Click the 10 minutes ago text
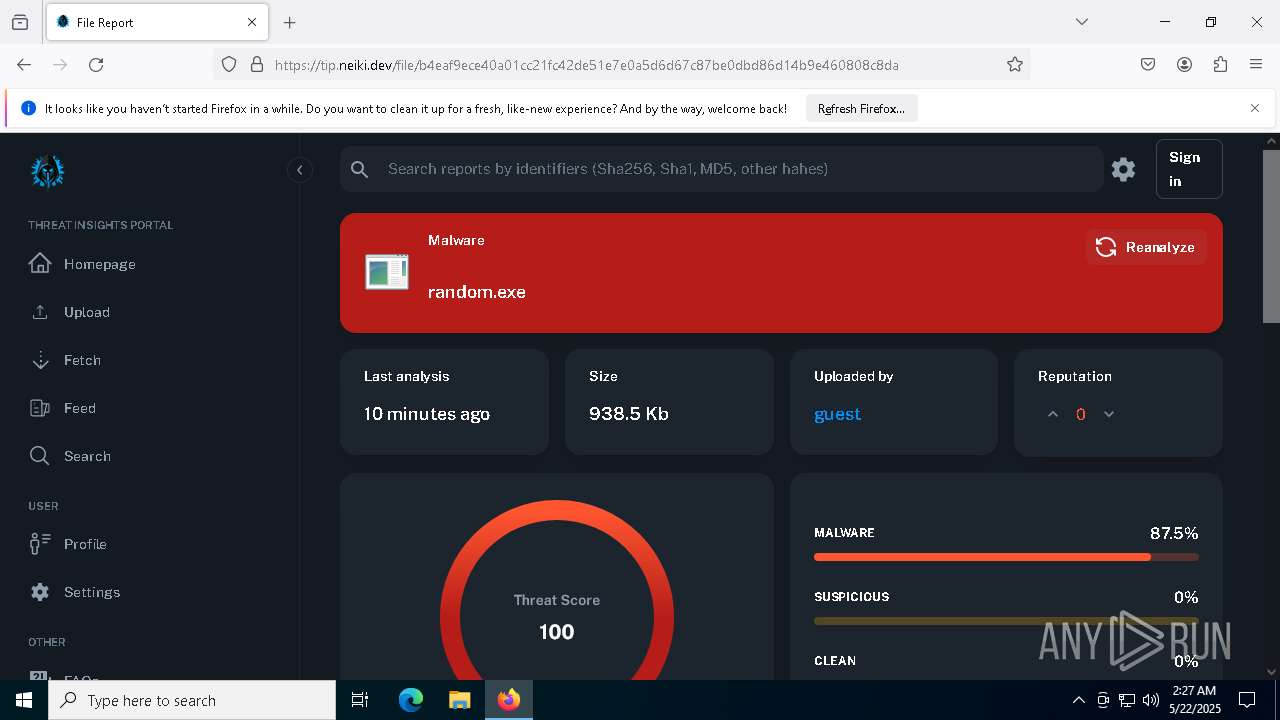 tap(427, 414)
